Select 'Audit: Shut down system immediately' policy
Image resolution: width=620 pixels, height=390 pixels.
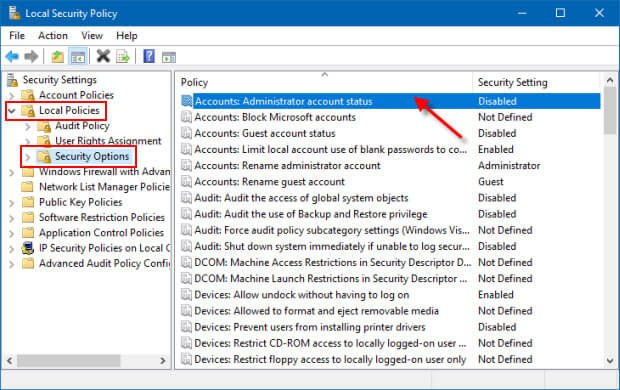coord(332,246)
